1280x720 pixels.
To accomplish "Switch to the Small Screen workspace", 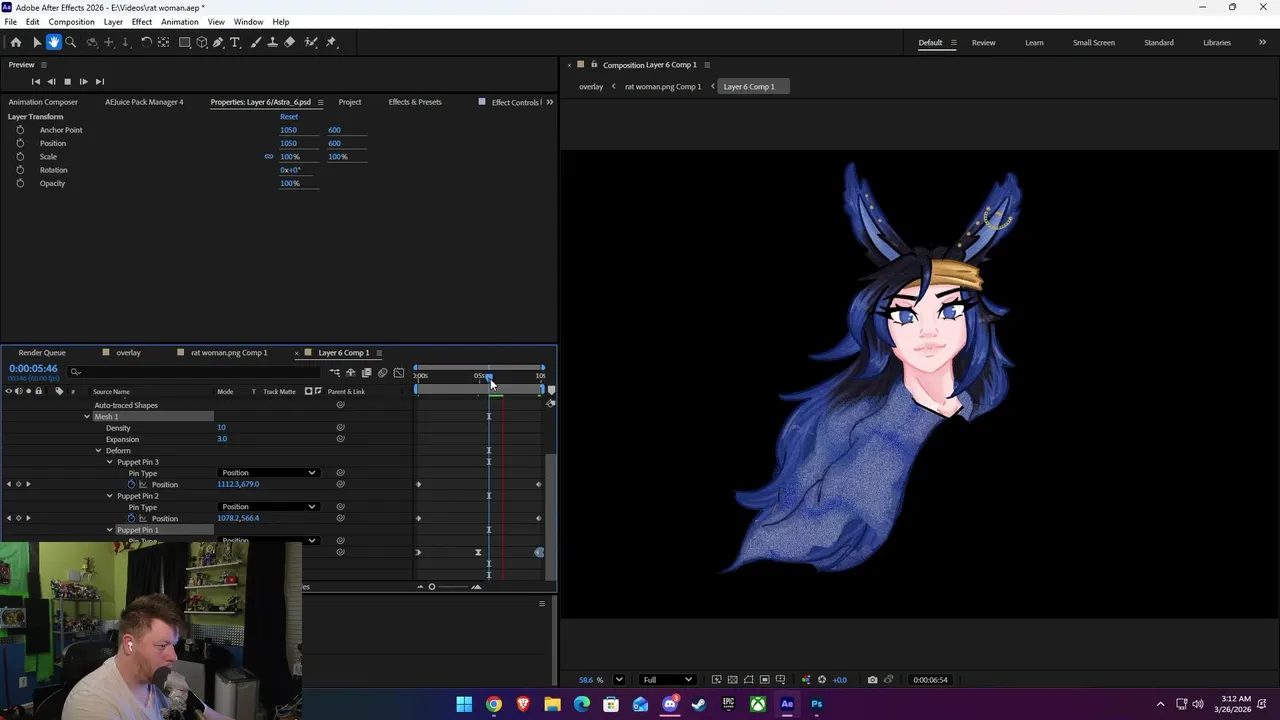I will click(x=1094, y=43).
